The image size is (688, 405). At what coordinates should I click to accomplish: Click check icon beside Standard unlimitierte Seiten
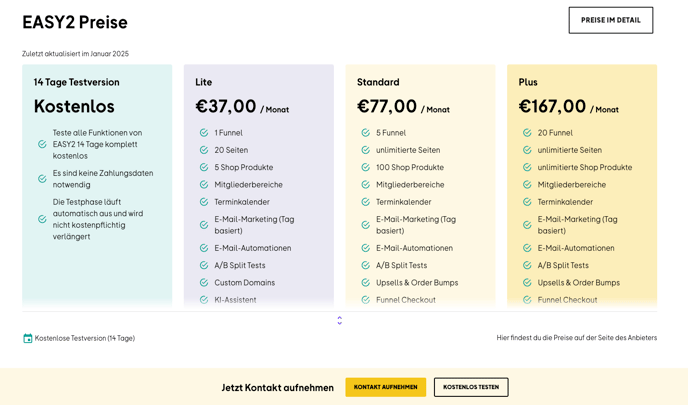pyautogui.click(x=366, y=150)
